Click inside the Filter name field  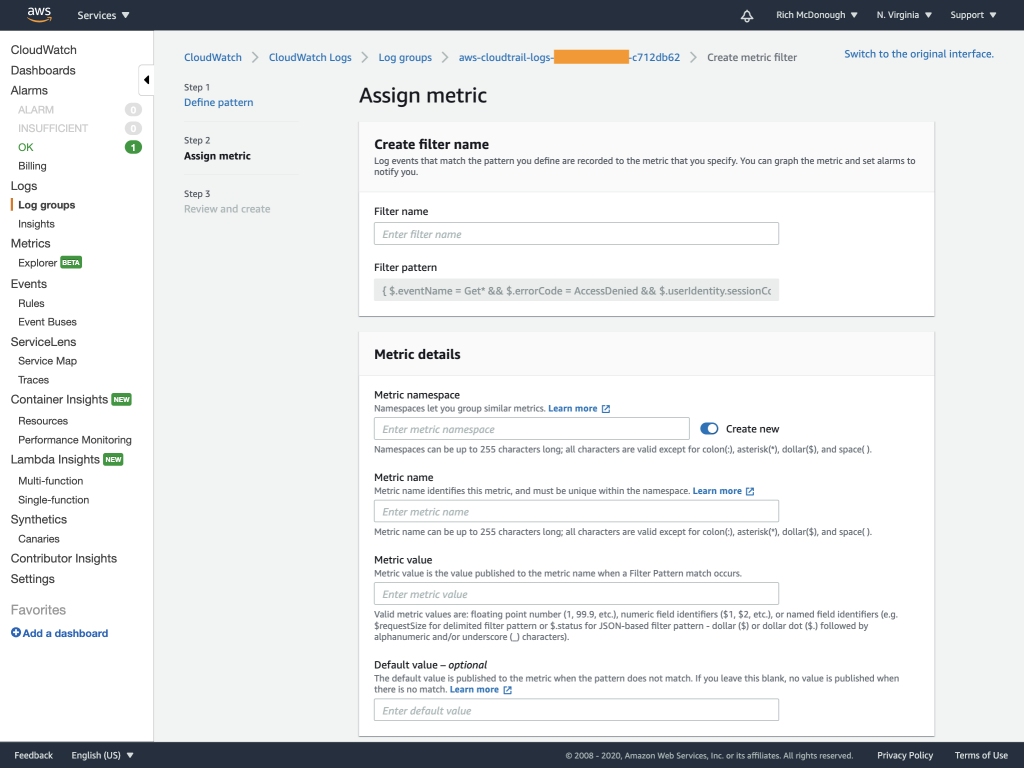click(x=576, y=233)
